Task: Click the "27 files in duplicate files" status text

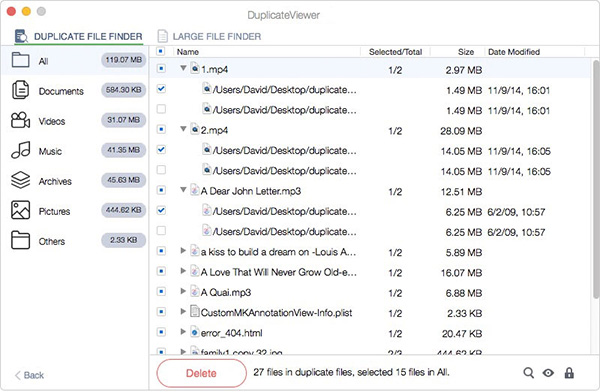Action: [x=351, y=372]
